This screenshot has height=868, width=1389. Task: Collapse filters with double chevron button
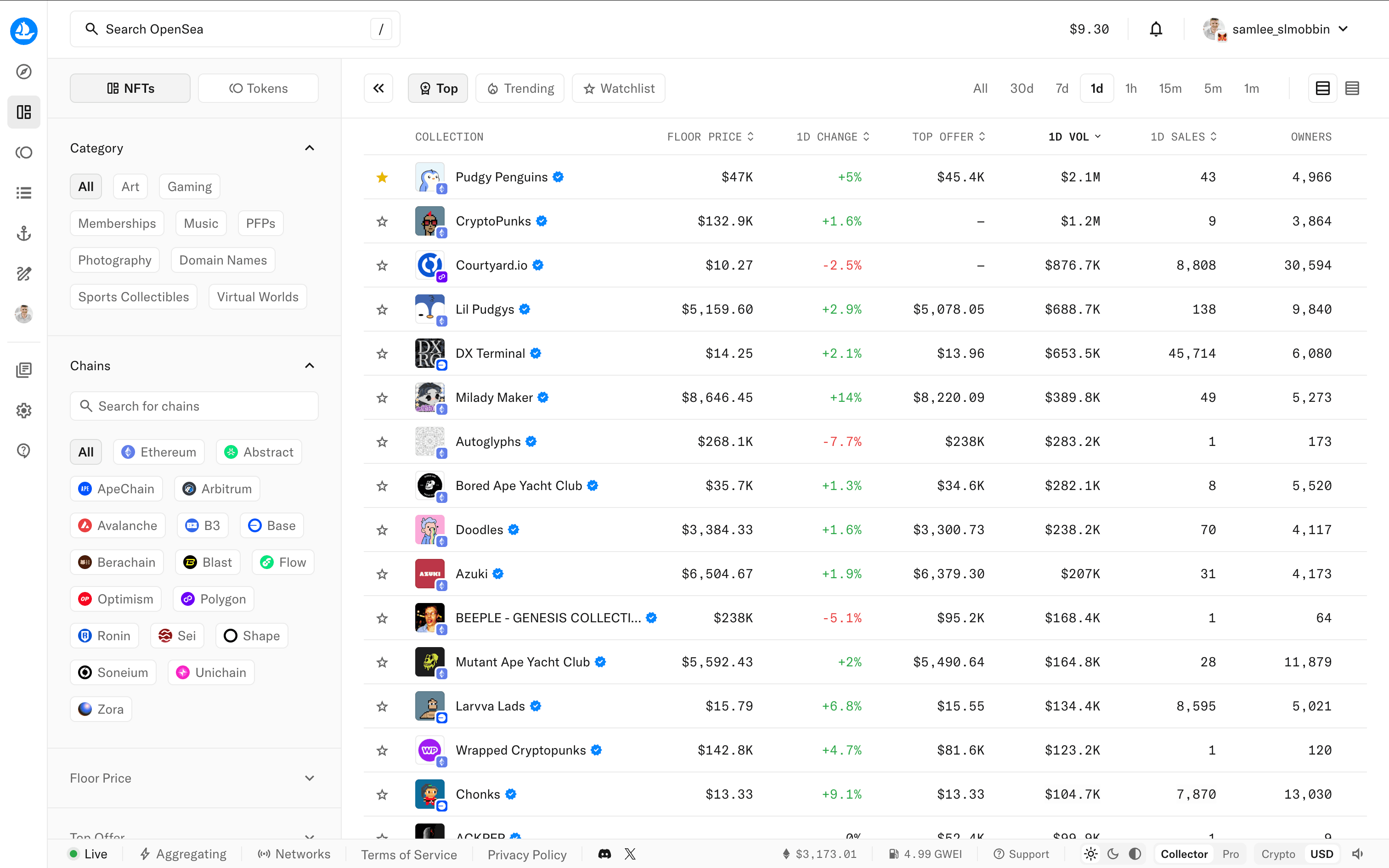(378, 88)
